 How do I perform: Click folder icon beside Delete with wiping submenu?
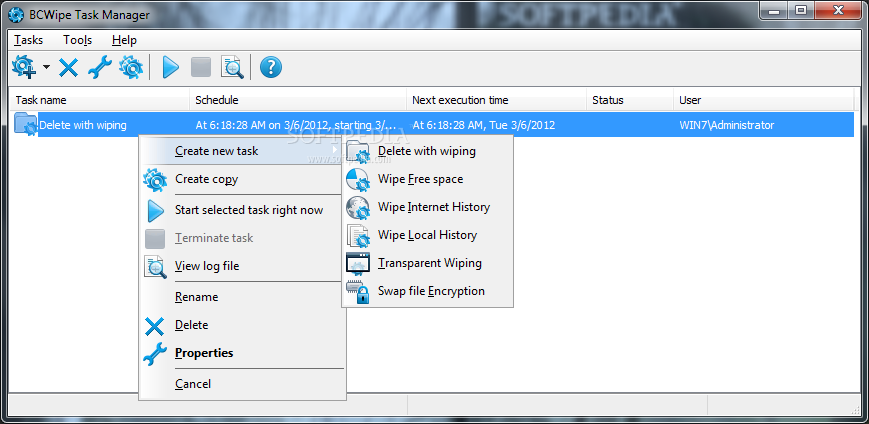coord(358,151)
